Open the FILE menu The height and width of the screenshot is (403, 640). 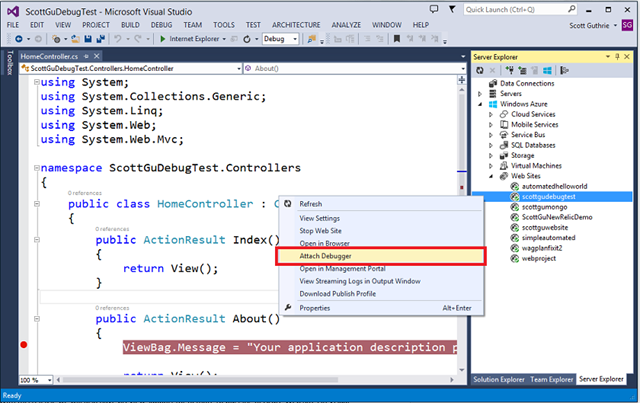tap(13, 25)
